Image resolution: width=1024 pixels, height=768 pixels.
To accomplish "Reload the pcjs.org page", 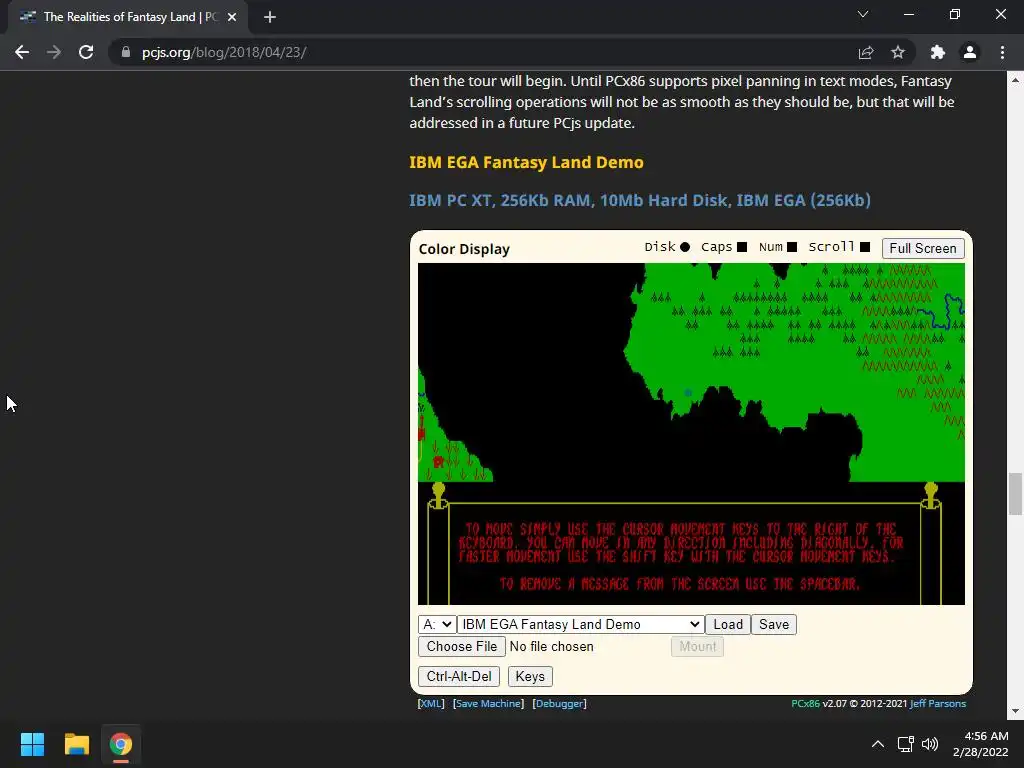I will pos(86,52).
